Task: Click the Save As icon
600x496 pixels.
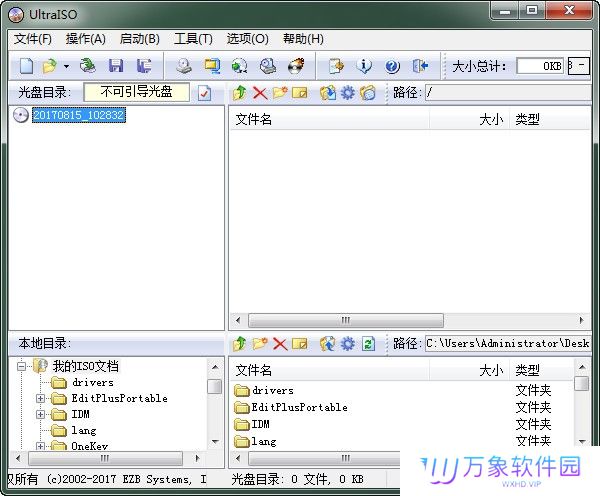Action: (144, 66)
